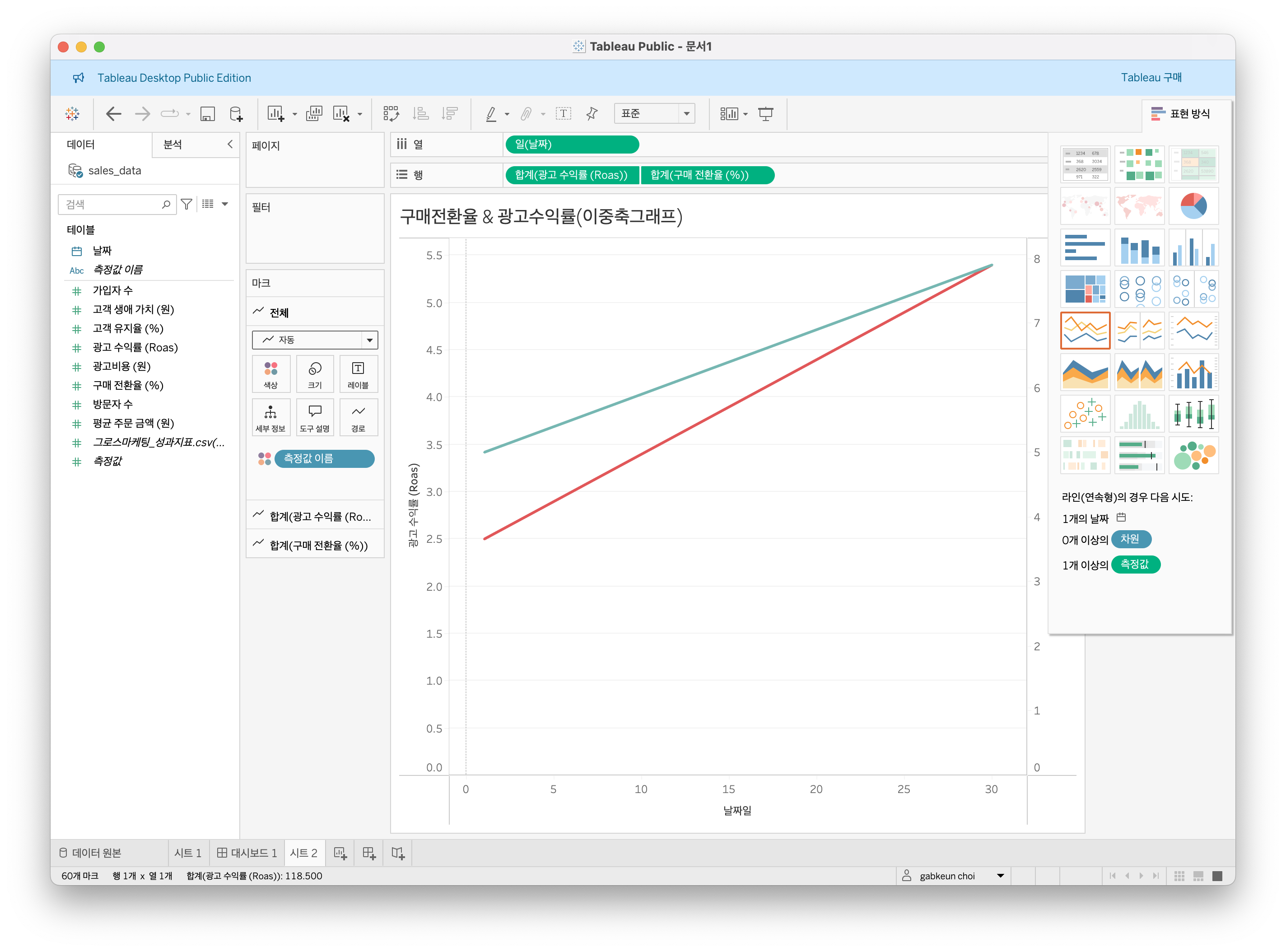The image size is (1286, 952).
Task: Click the Swap rows and columns icon
Action: [391, 113]
